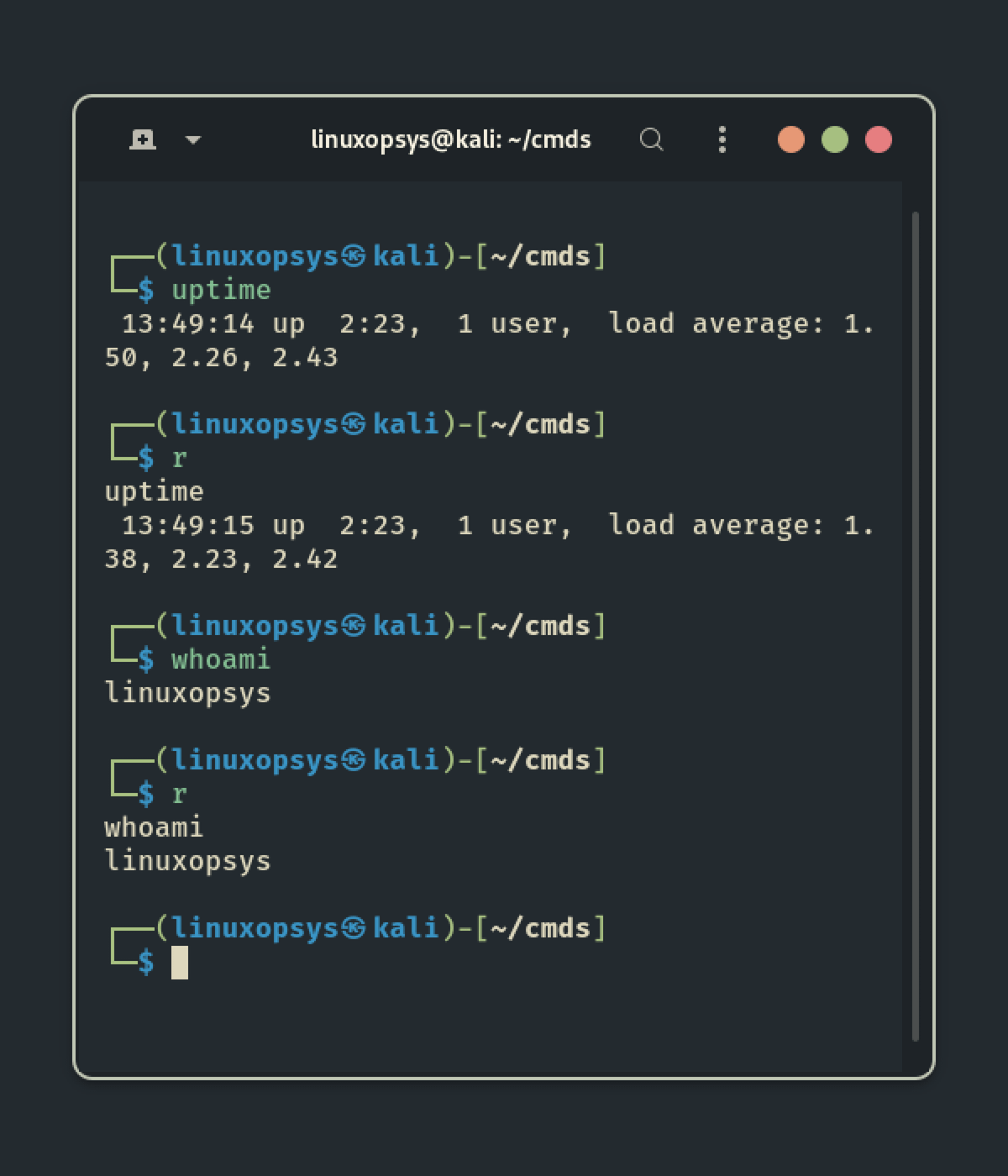Click the dollar sign of the last prompt
The image size is (1008, 1176).
(146, 963)
